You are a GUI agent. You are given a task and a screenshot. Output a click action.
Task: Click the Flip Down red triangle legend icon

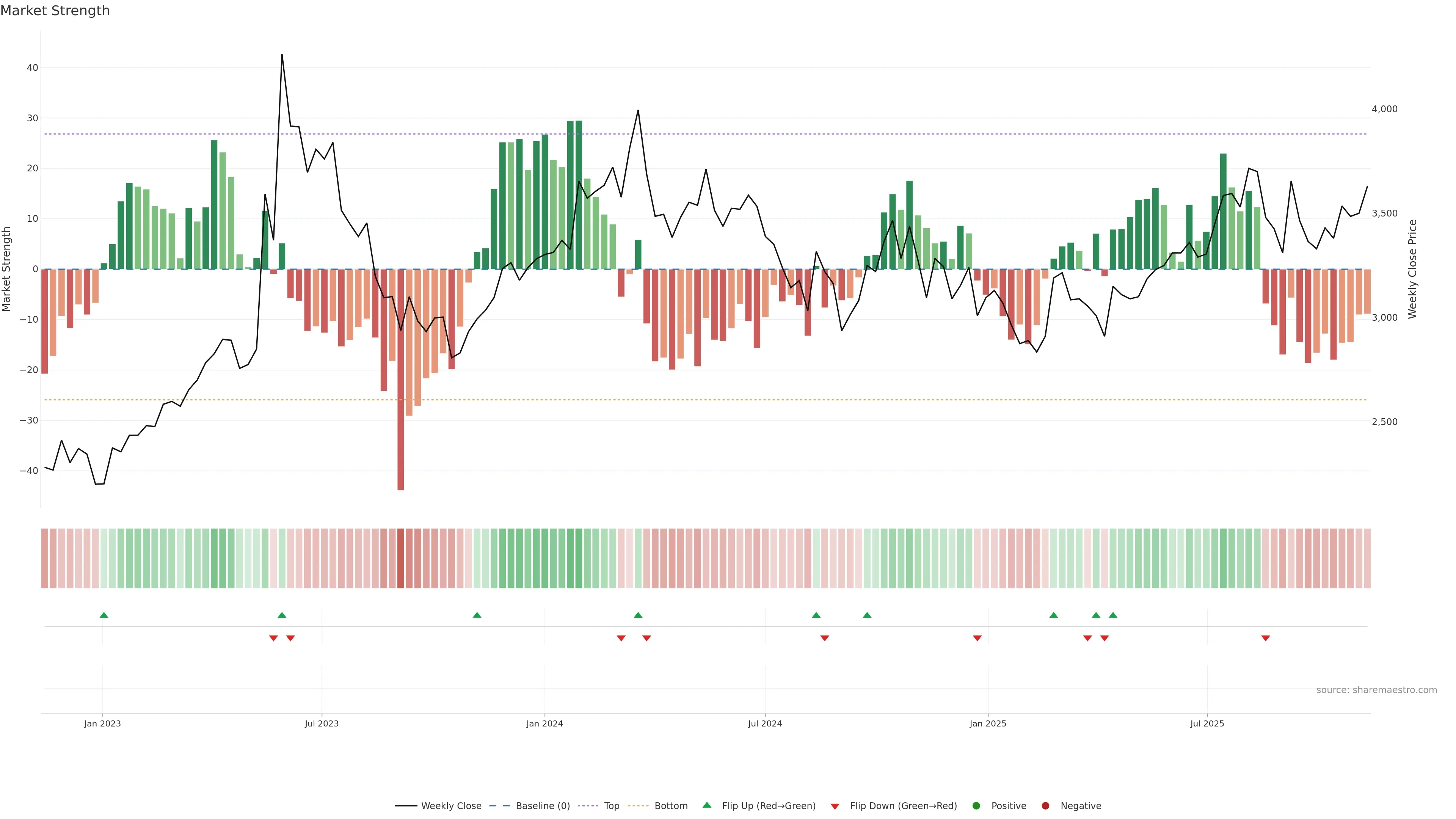(x=835, y=806)
